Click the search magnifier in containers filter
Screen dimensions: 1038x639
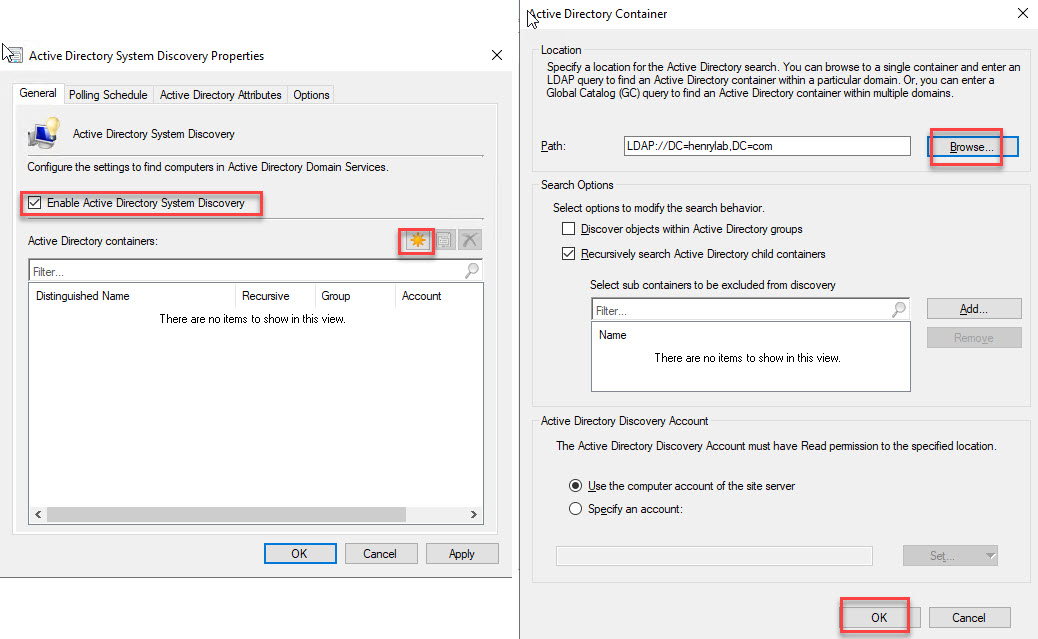[471, 271]
